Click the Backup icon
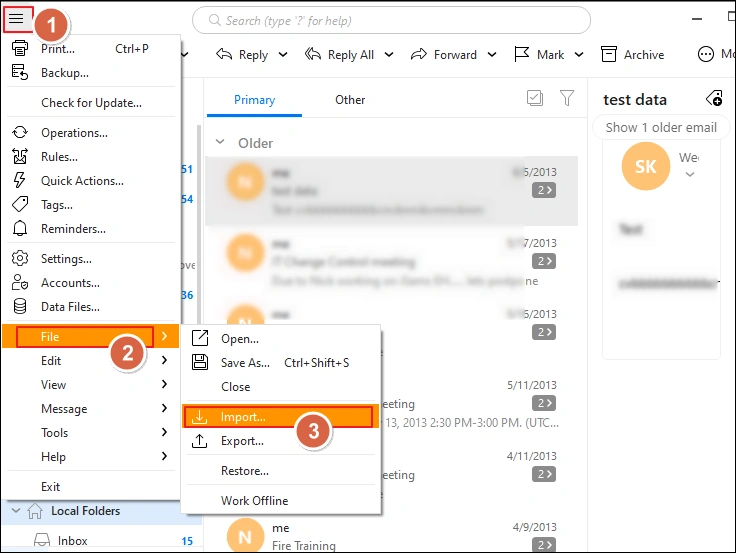This screenshot has width=736, height=553. pyautogui.click(x=20, y=72)
